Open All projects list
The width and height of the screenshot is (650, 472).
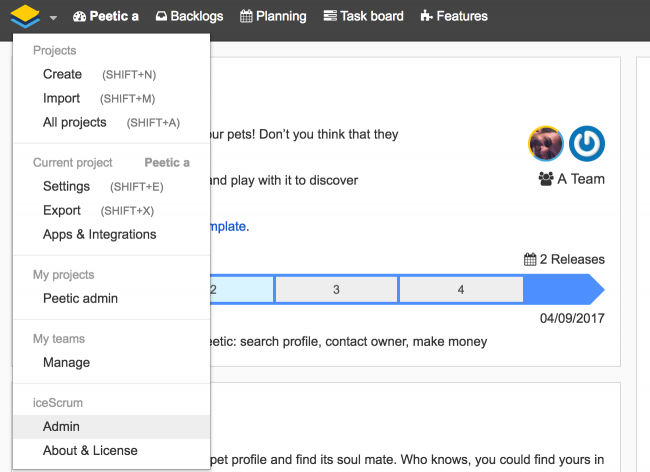[74, 122]
